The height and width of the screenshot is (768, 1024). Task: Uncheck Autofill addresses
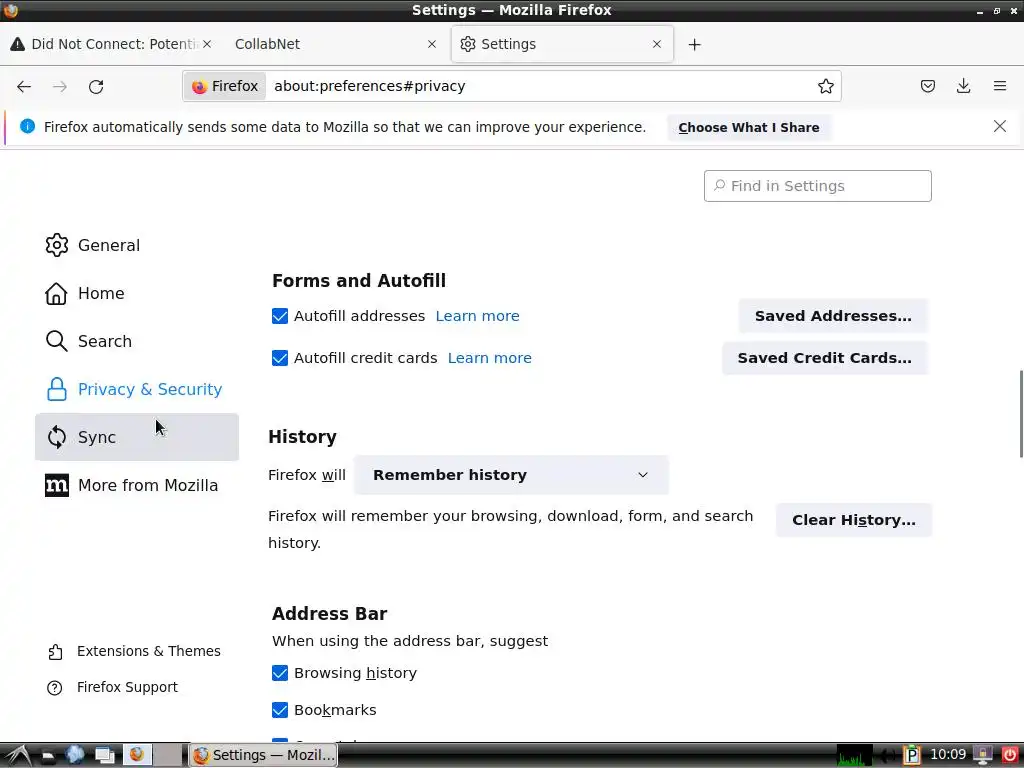pyautogui.click(x=280, y=316)
